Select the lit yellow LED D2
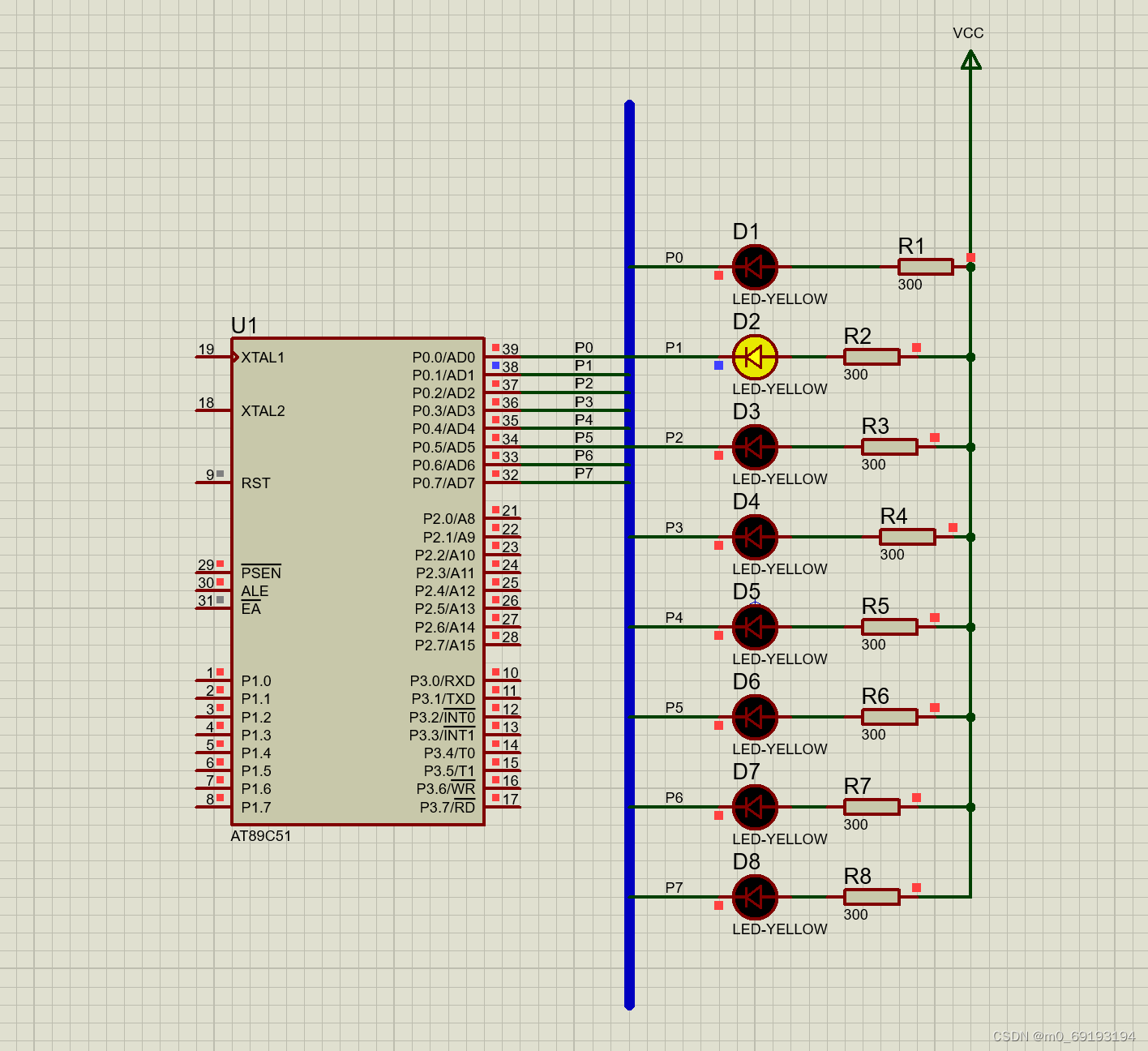 (x=755, y=357)
